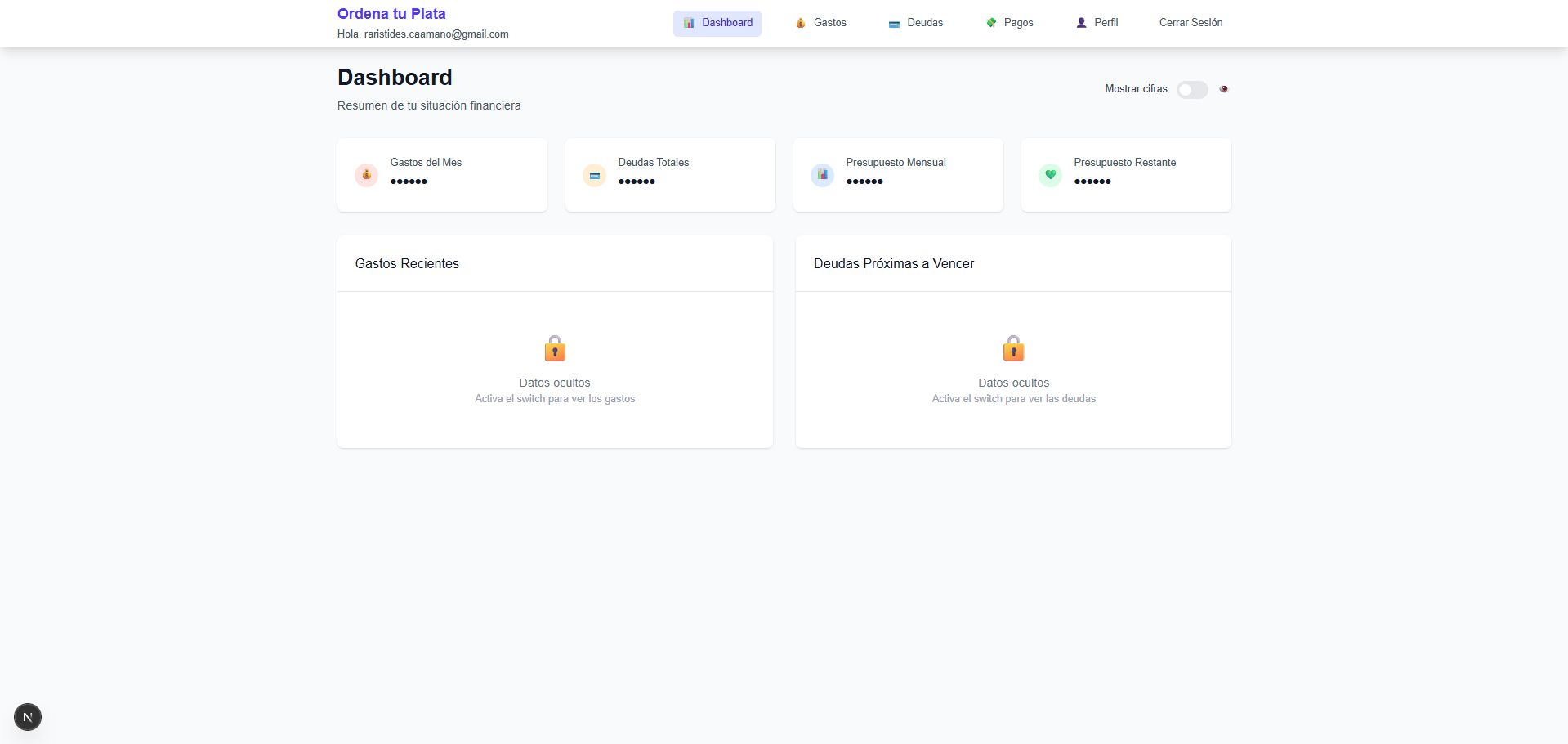Click the Ordena tu Plata logo link

point(391,14)
